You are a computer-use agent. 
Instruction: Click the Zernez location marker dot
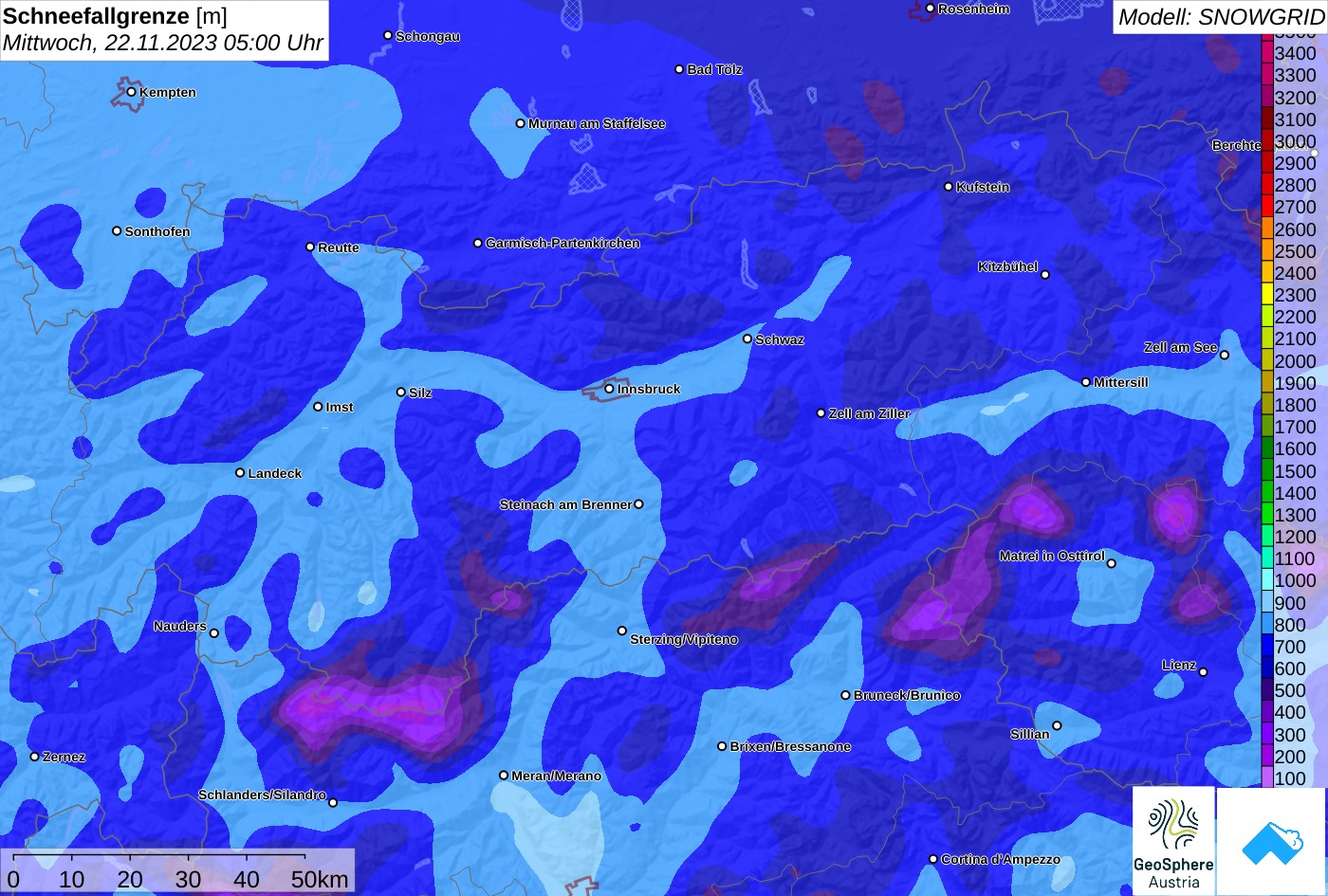point(35,757)
